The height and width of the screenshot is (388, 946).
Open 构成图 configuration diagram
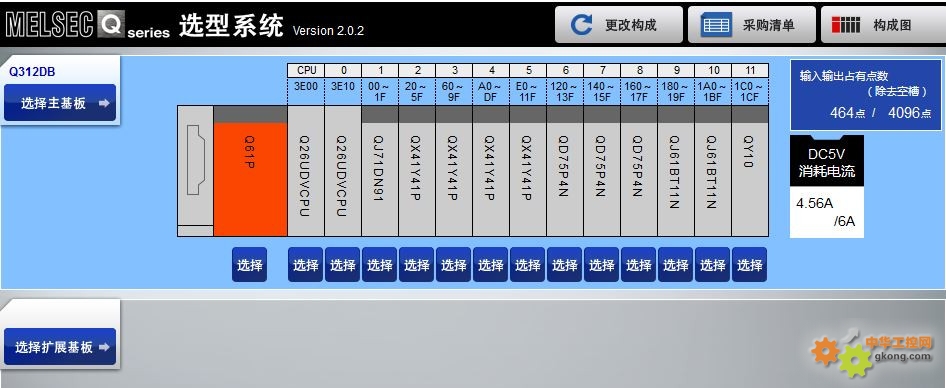point(883,25)
